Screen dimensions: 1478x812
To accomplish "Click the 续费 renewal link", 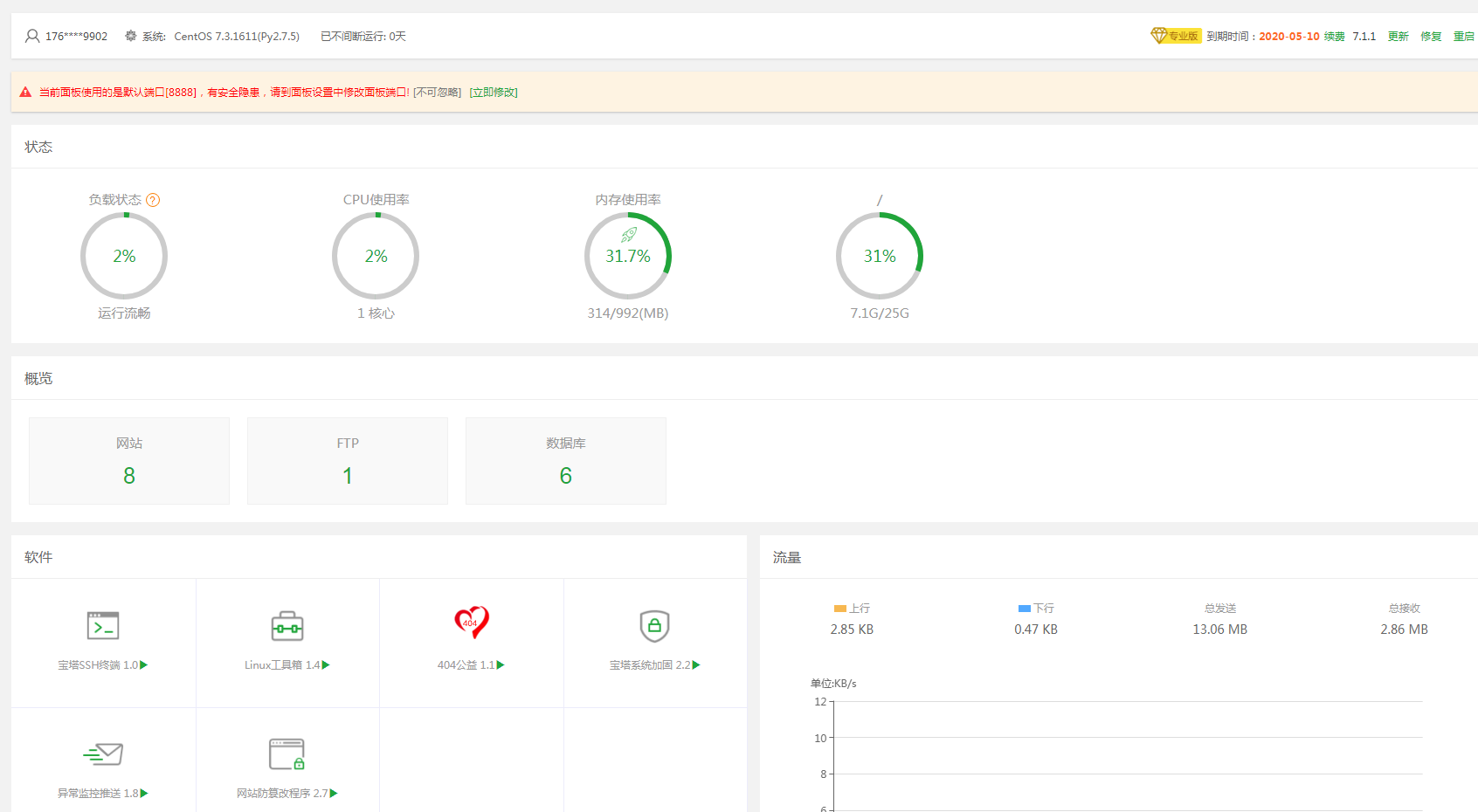I will 1334,37.
